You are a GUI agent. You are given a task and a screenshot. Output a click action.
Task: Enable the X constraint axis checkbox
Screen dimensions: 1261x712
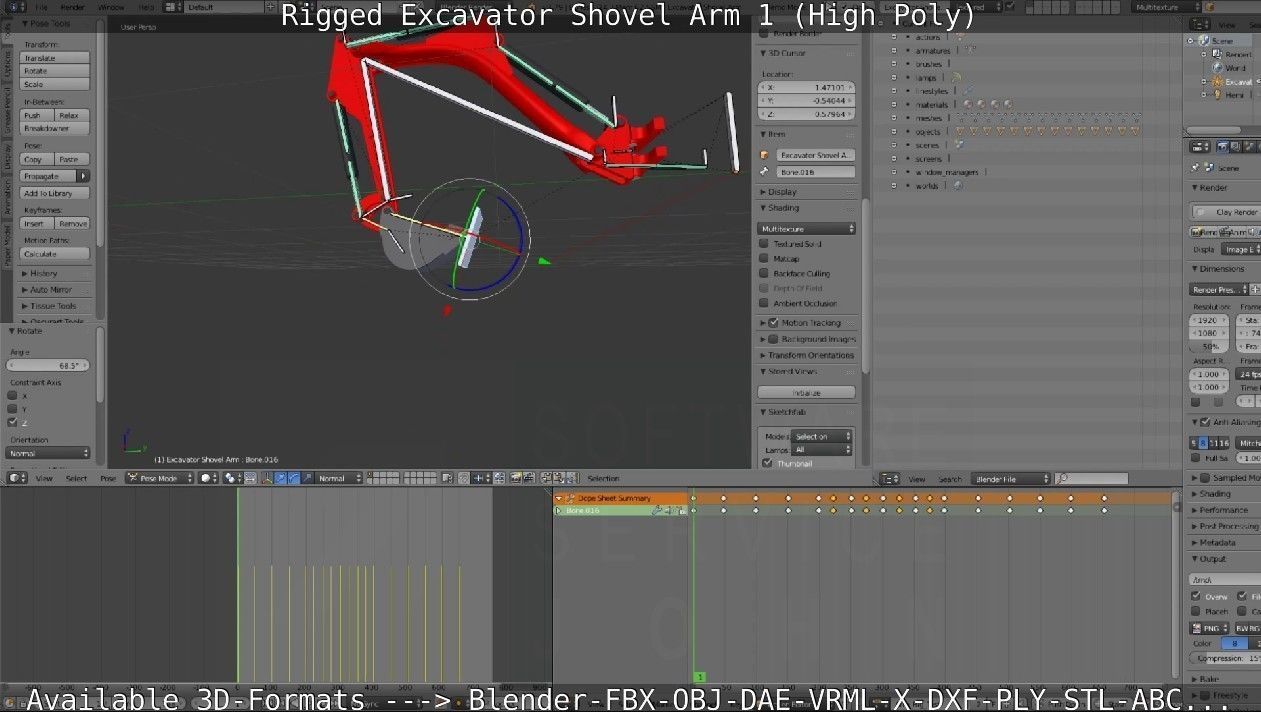pos(12,396)
